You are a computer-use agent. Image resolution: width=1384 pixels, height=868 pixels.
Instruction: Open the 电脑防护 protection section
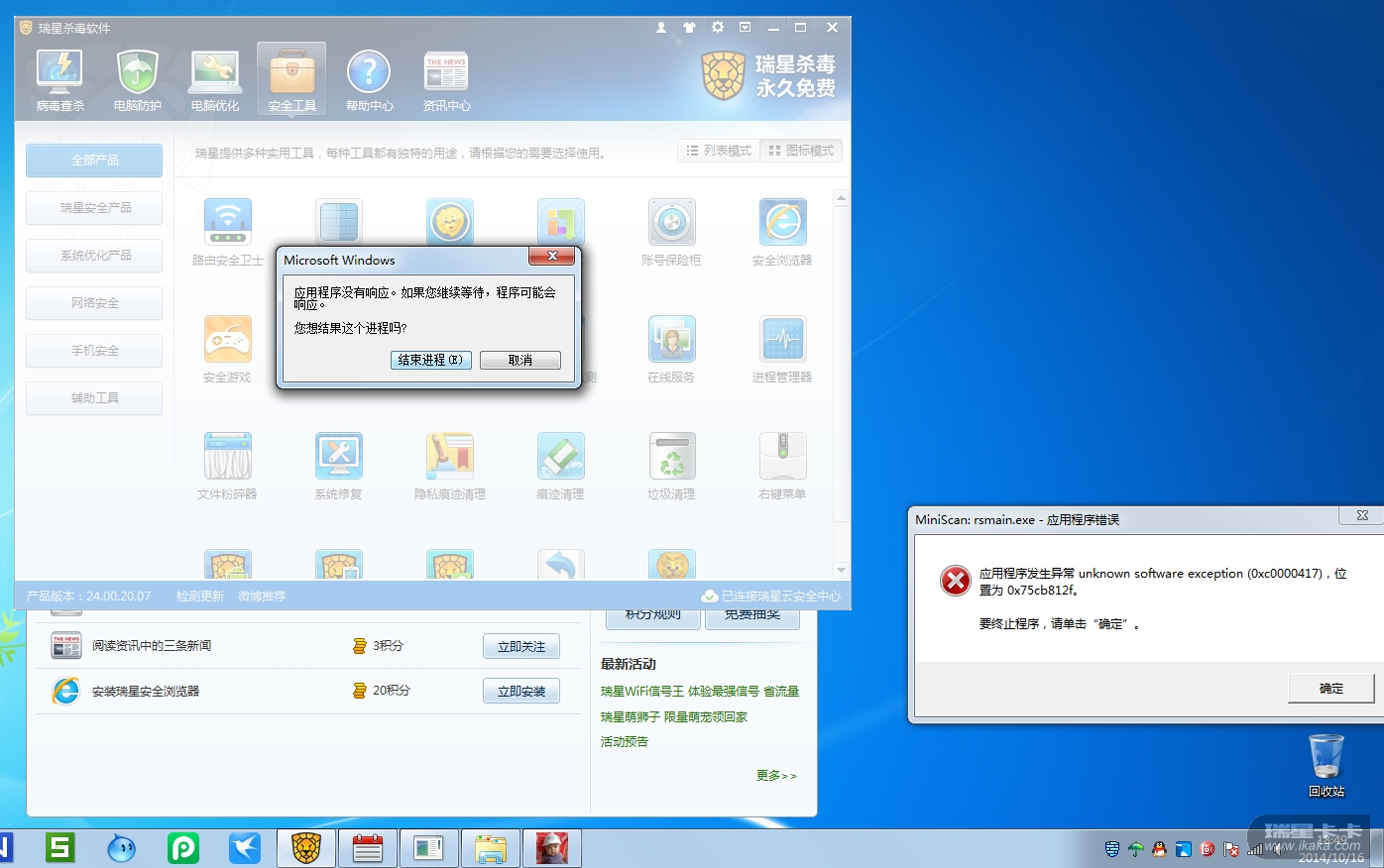[137, 80]
